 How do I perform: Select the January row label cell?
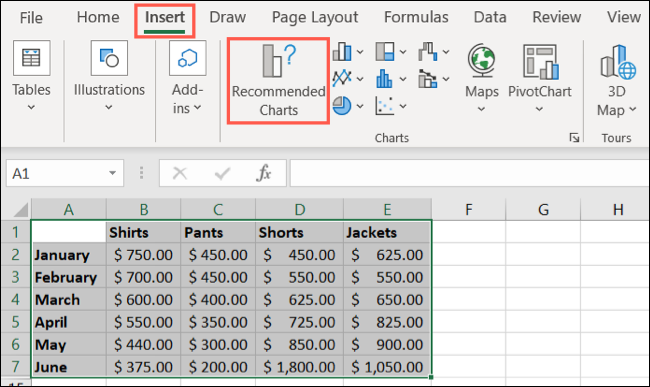coord(69,254)
